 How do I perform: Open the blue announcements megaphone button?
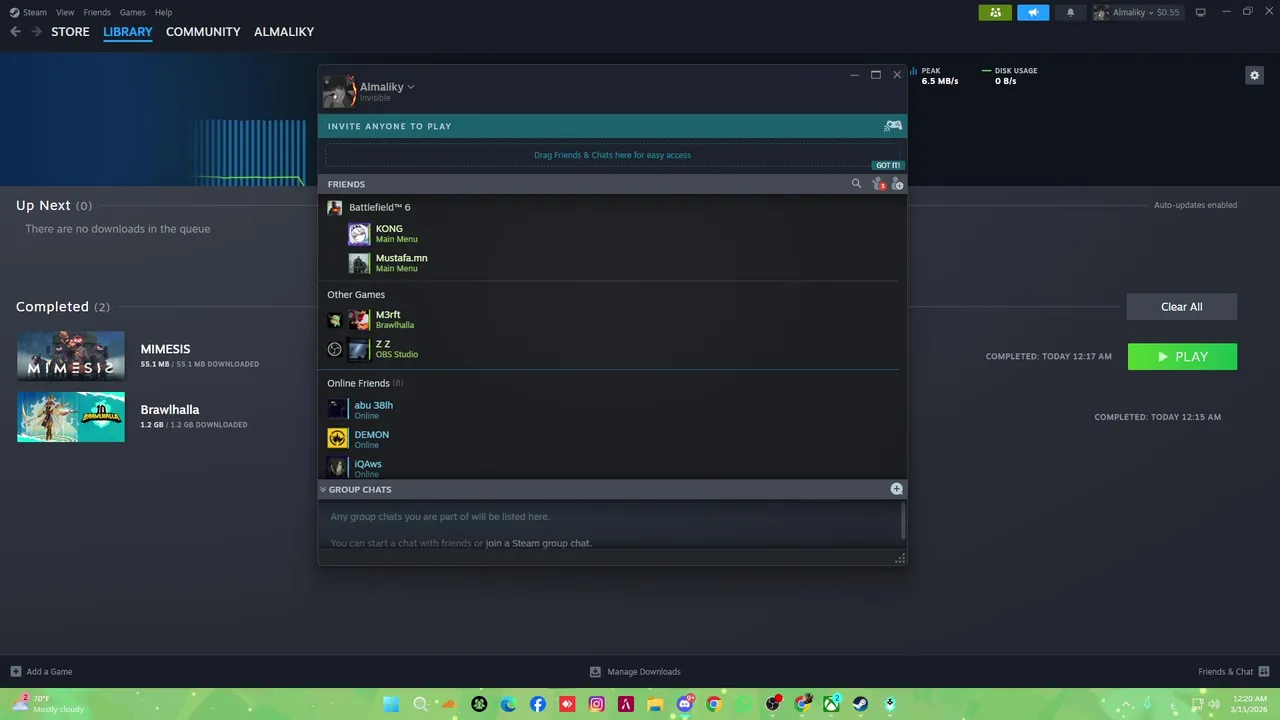[x=1033, y=12]
